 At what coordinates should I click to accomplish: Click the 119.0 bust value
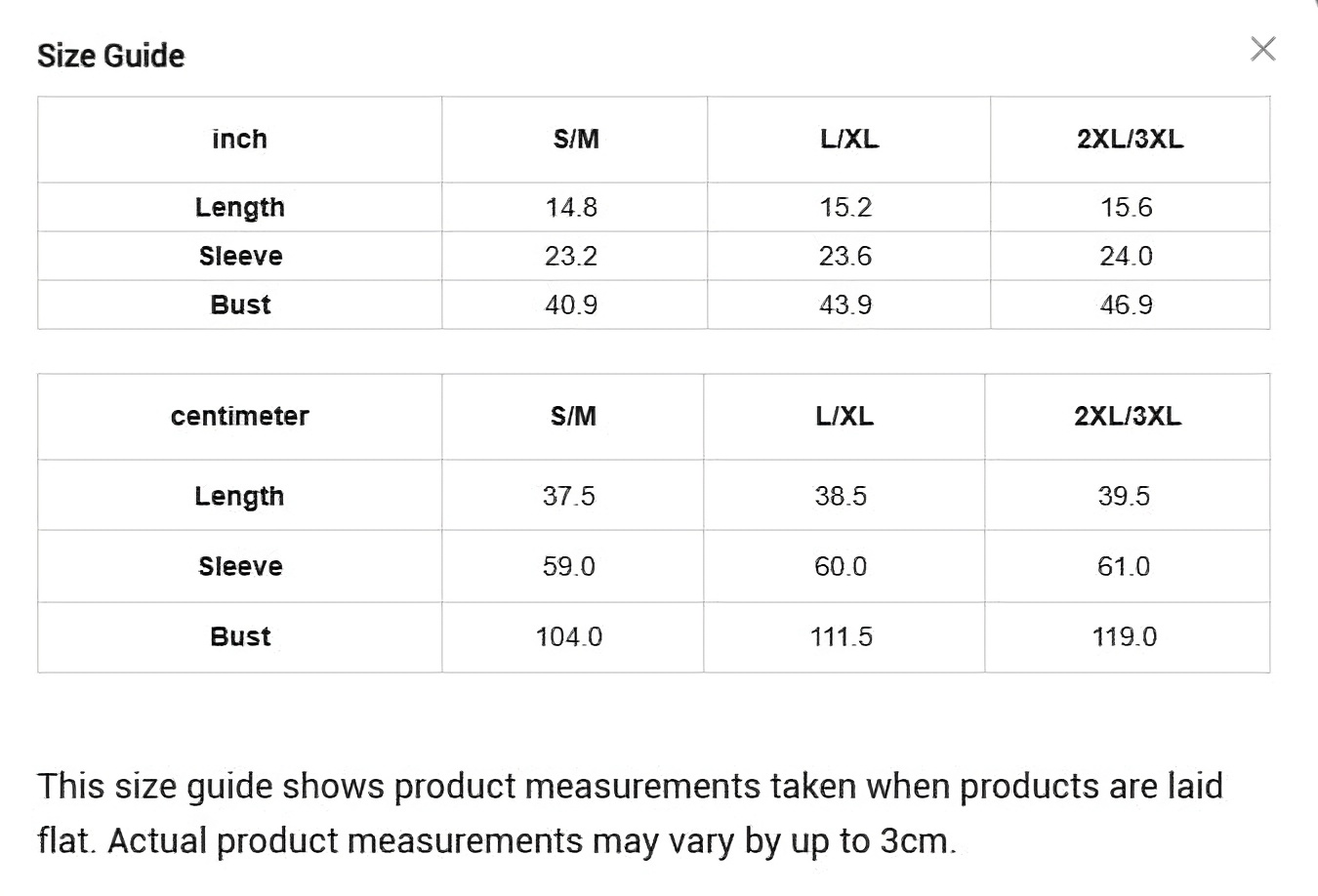pyautogui.click(x=1124, y=637)
